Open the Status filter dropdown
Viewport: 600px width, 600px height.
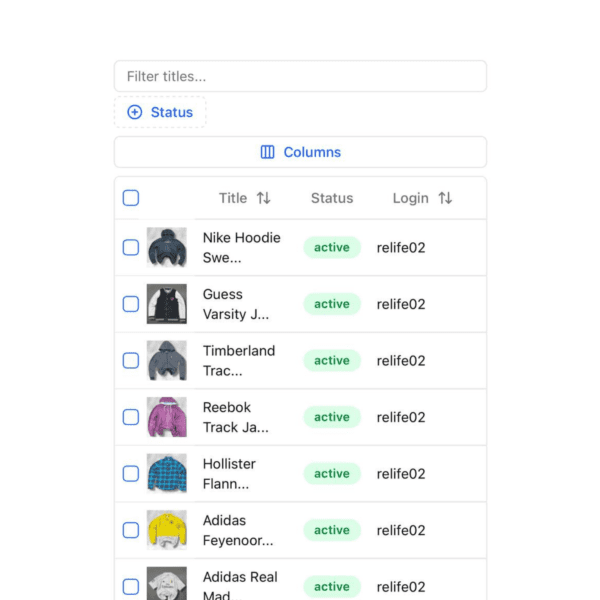(x=160, y=113)
